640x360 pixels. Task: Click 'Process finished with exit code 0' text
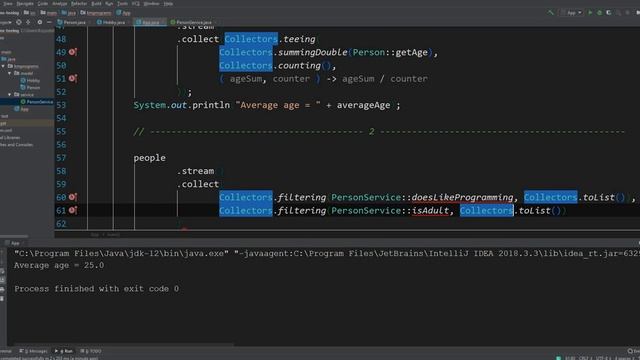tap(96, 289)
